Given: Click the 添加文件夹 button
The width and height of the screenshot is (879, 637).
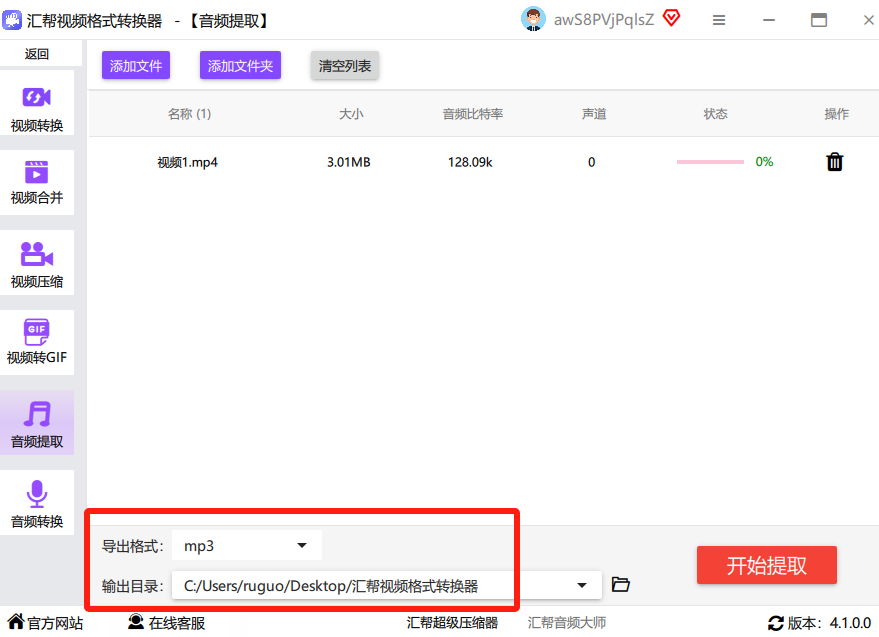Looking at the screenshot, I should click(x=240, y=66).
